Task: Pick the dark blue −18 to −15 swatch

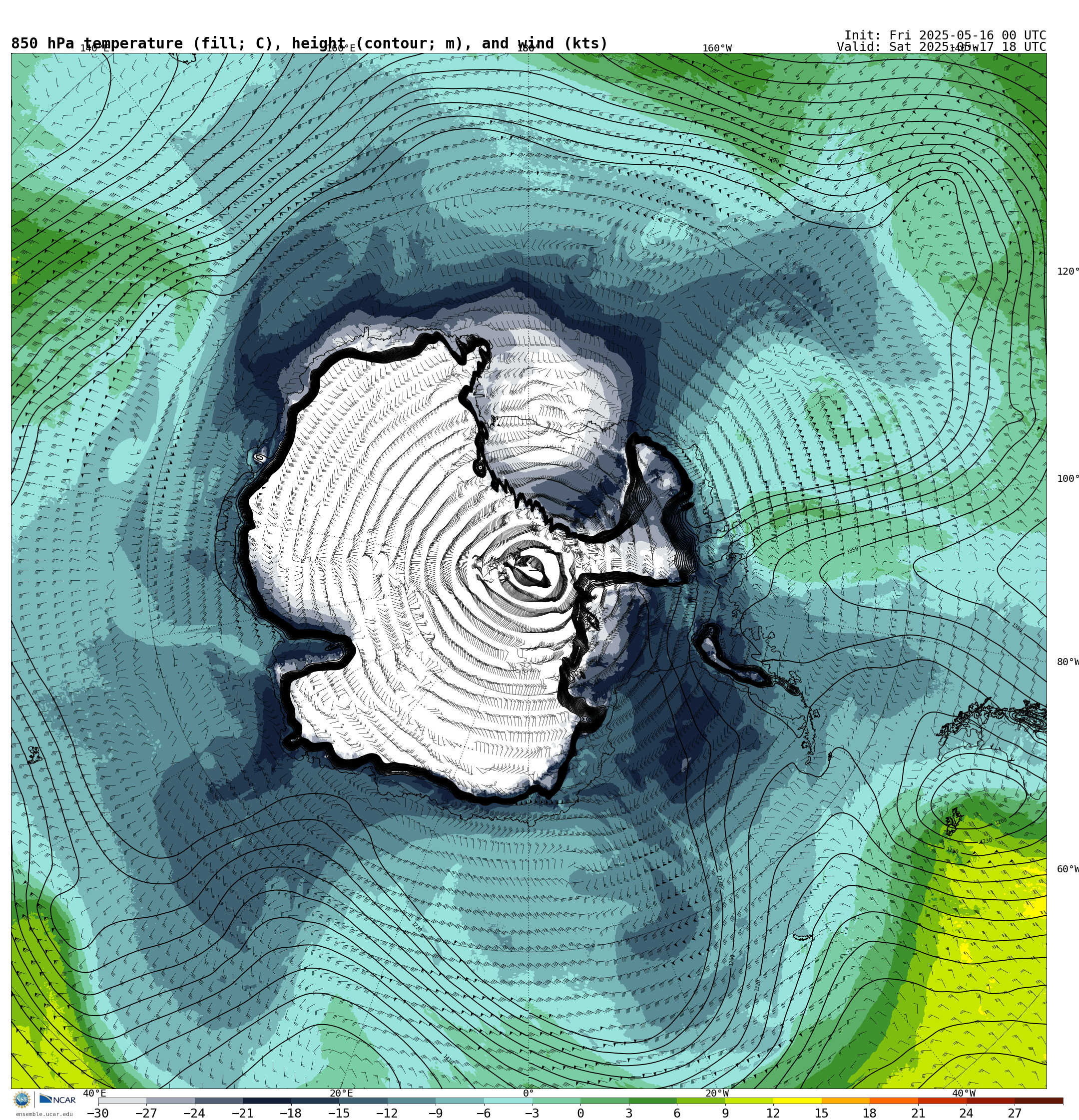Action: (x=315, y=1101)
